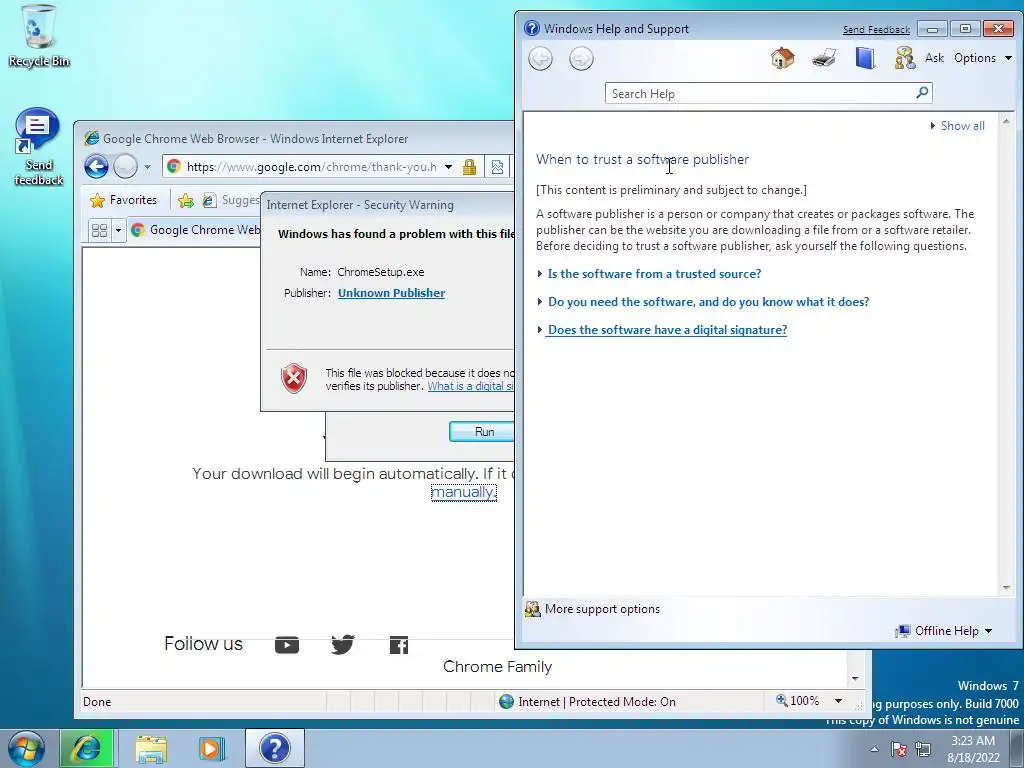Click Send Feedback link in Help title bar

[x=876, y=29]
